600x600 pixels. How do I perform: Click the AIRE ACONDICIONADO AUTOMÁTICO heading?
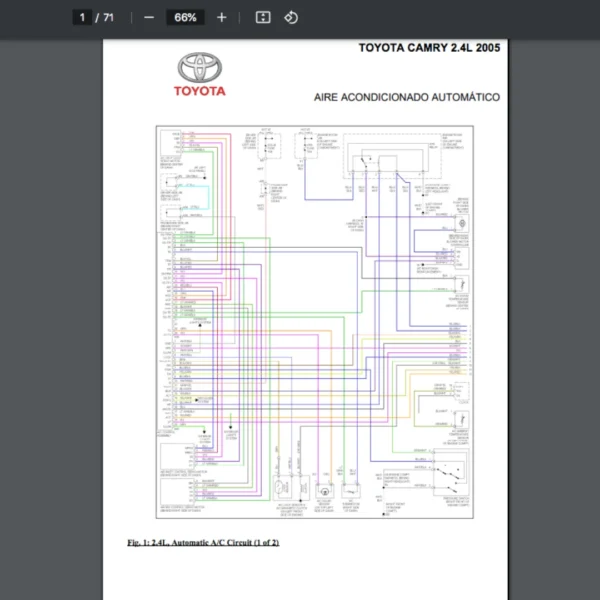pos(406,97)
